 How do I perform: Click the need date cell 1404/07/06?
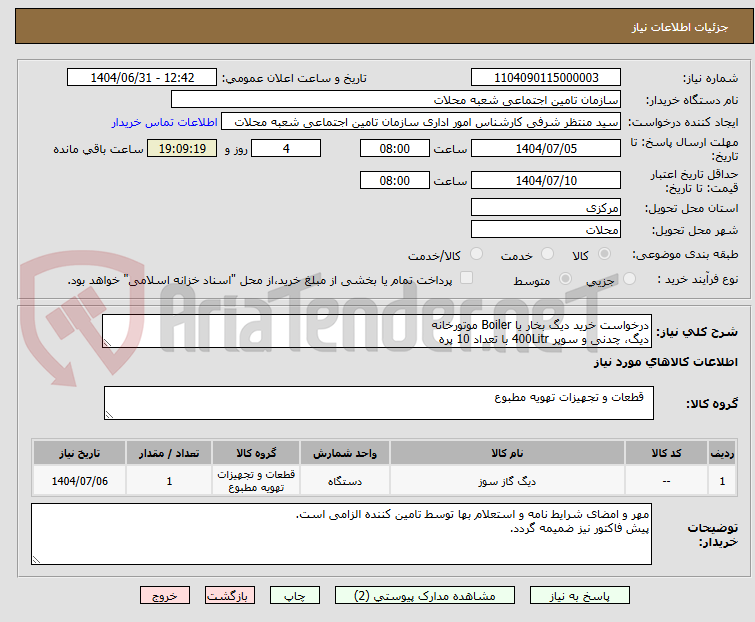[79, 481]
